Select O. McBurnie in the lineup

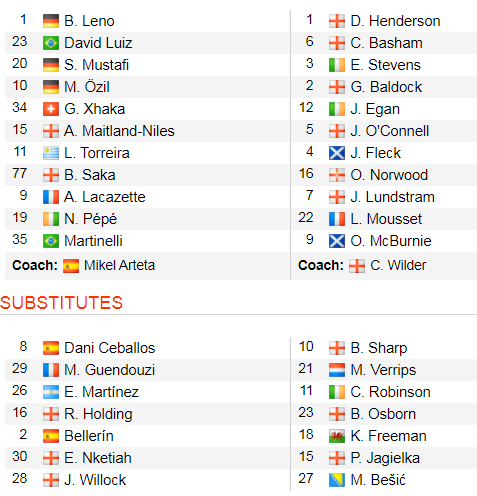point(391,241)
